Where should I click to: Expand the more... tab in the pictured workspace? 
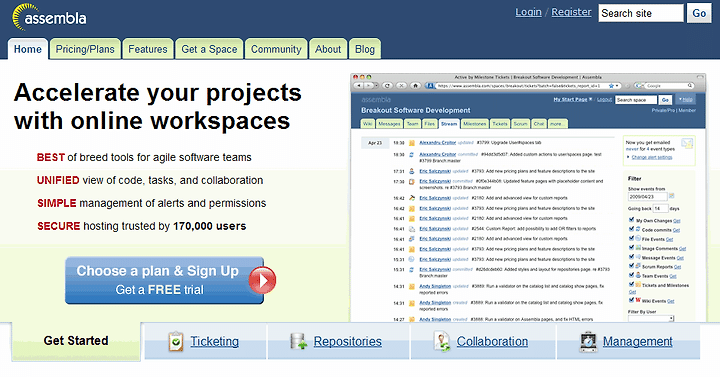pyautogui.click(x=557, y=124)
